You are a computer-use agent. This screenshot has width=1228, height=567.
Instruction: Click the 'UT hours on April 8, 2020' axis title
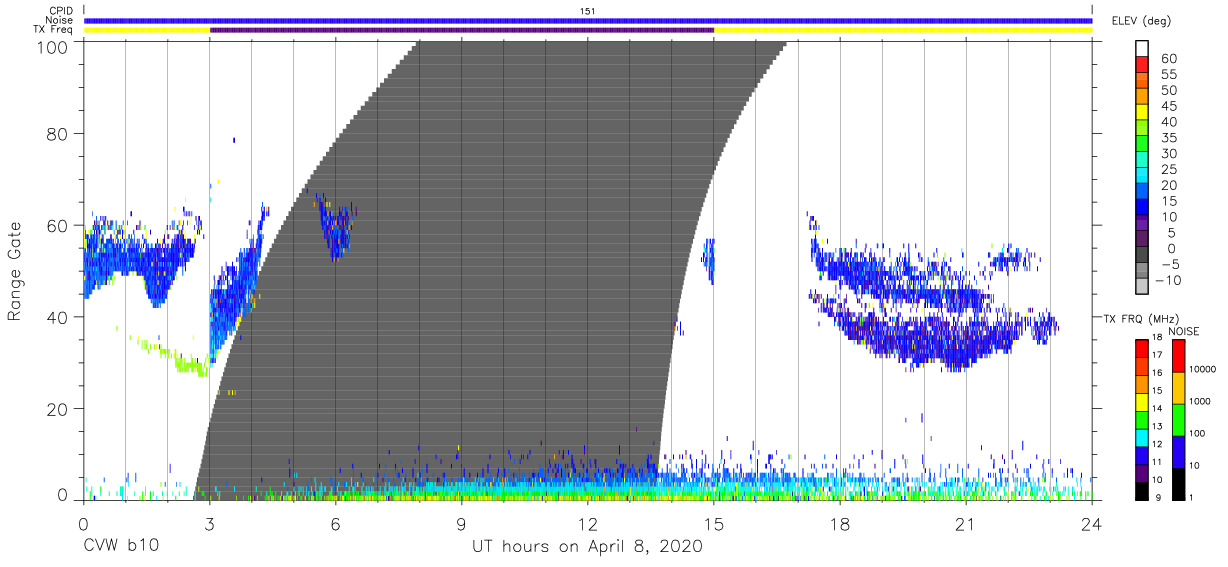[x=588, y=547]
